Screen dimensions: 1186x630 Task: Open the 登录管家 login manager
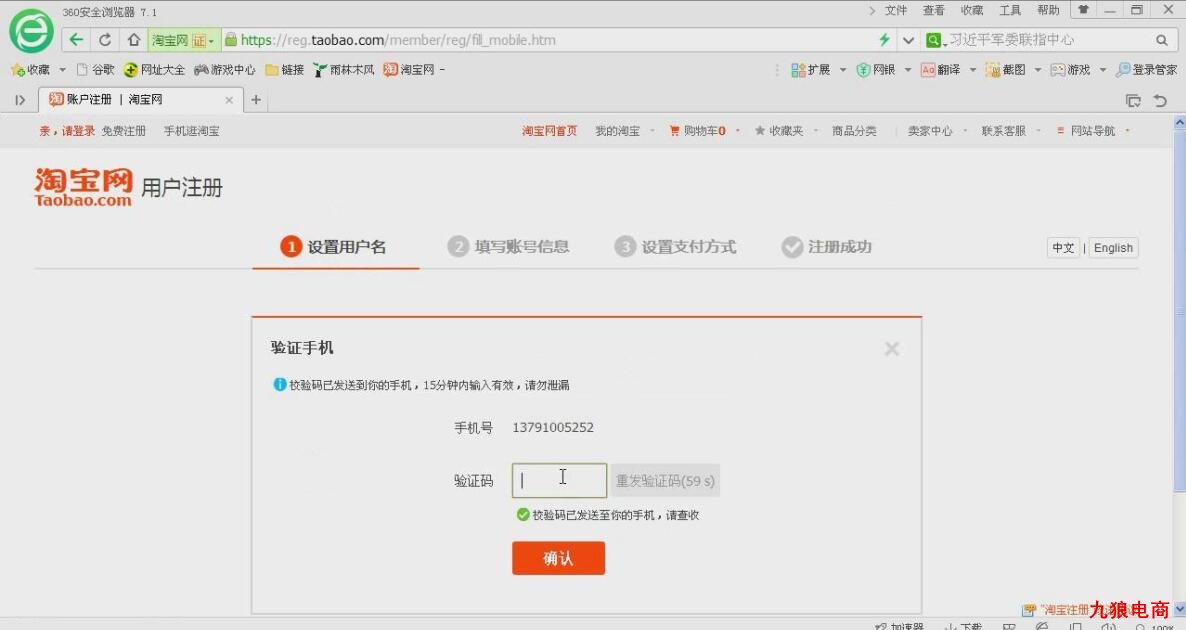tap(1145, 68)
